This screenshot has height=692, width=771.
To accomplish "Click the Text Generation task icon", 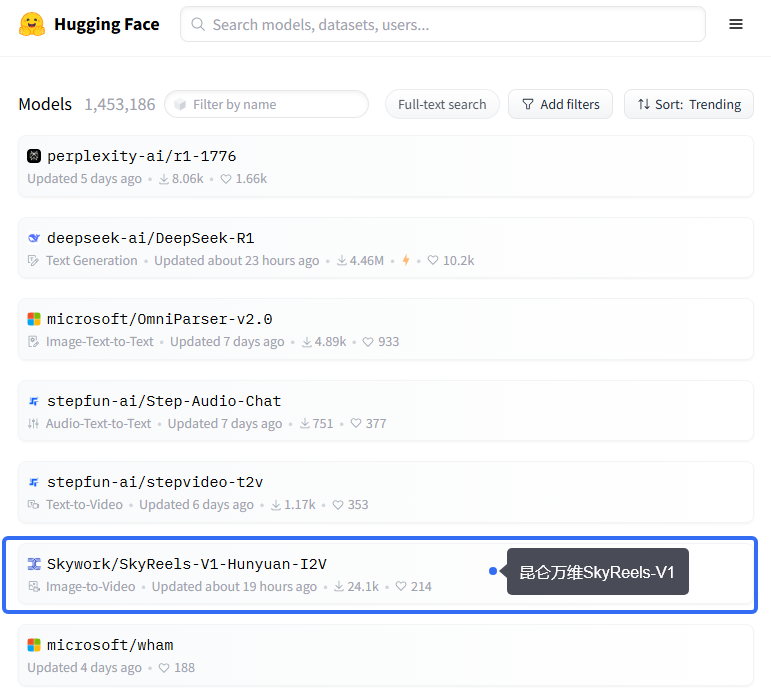I will (33, 261).
